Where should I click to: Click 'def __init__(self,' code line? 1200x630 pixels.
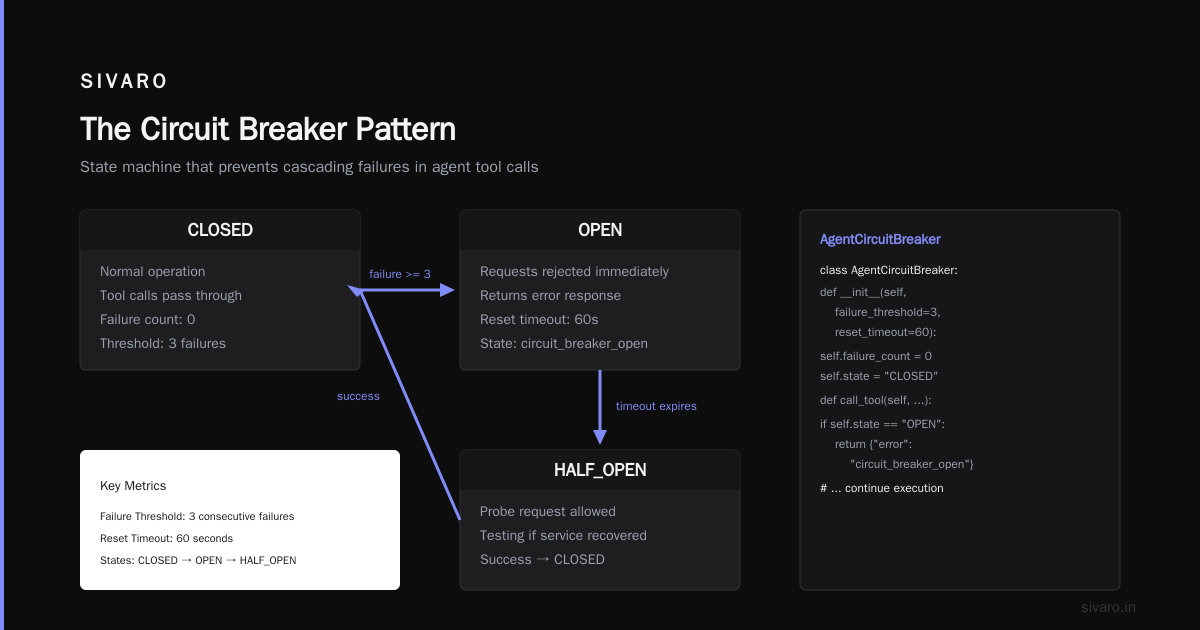862,291
